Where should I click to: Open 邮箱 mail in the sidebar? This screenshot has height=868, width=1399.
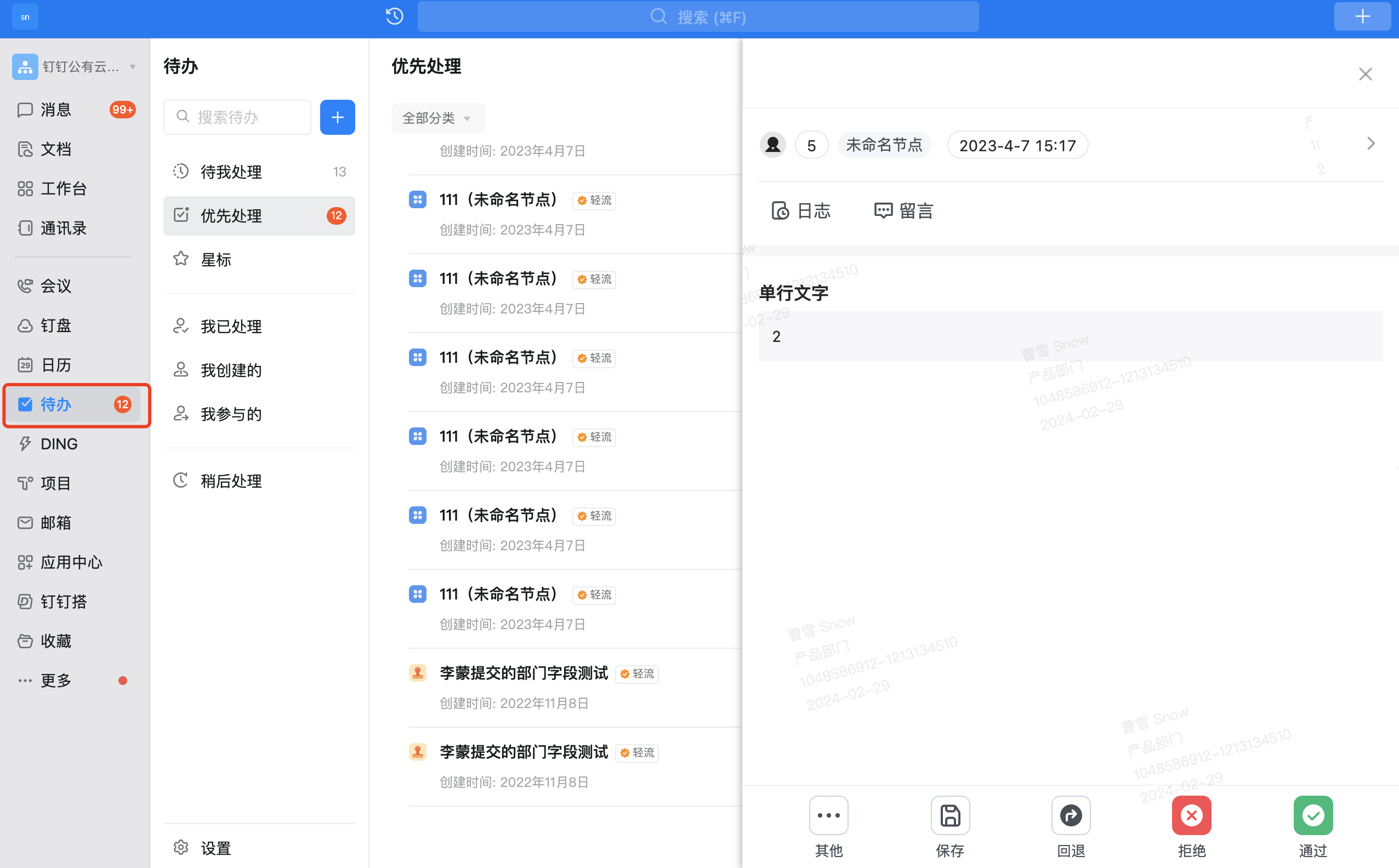point(75,523)
